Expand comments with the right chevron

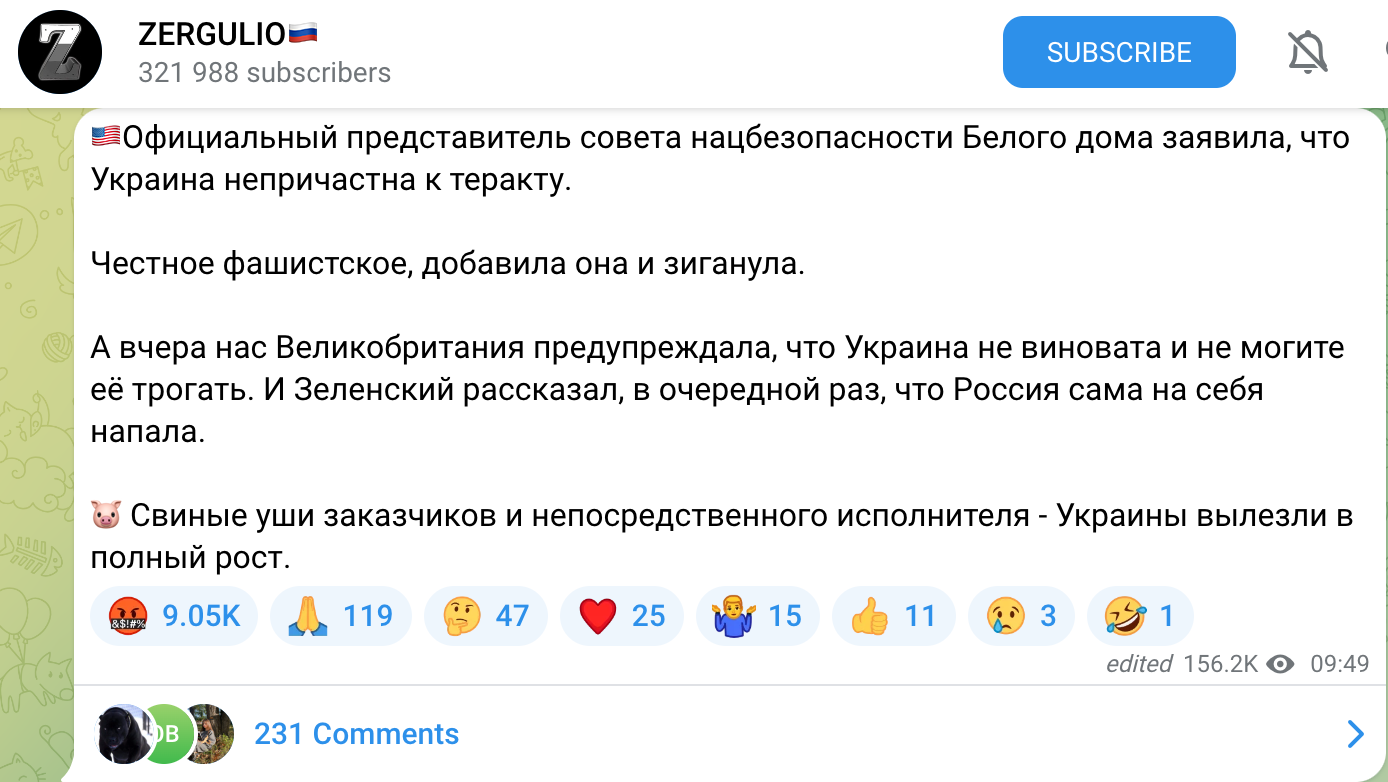coord(1355,734)
